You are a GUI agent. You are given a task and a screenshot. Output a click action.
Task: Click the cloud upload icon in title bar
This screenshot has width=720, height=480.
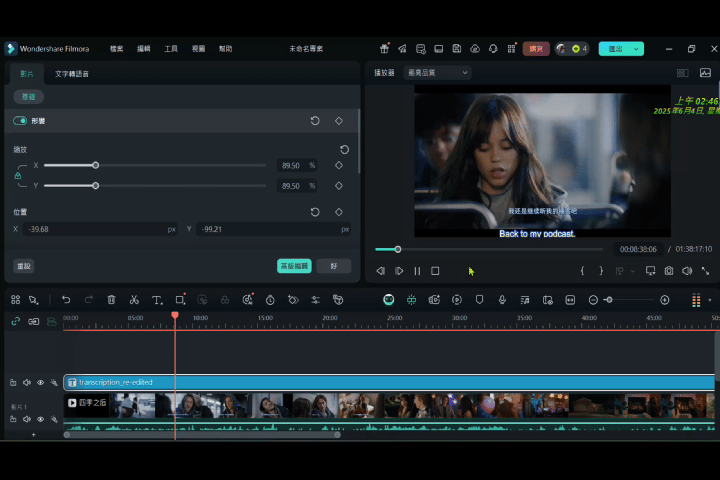click(x=475, y=48)
